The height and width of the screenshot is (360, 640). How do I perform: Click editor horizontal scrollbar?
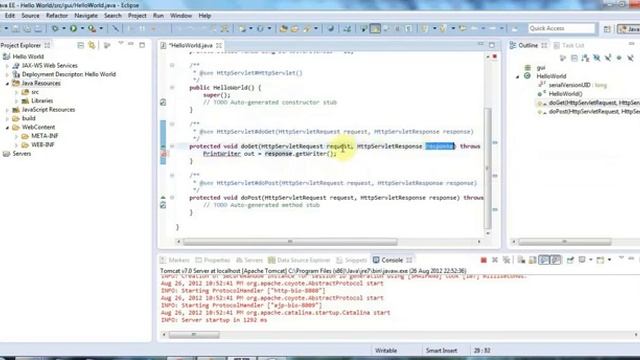[290, 242]
